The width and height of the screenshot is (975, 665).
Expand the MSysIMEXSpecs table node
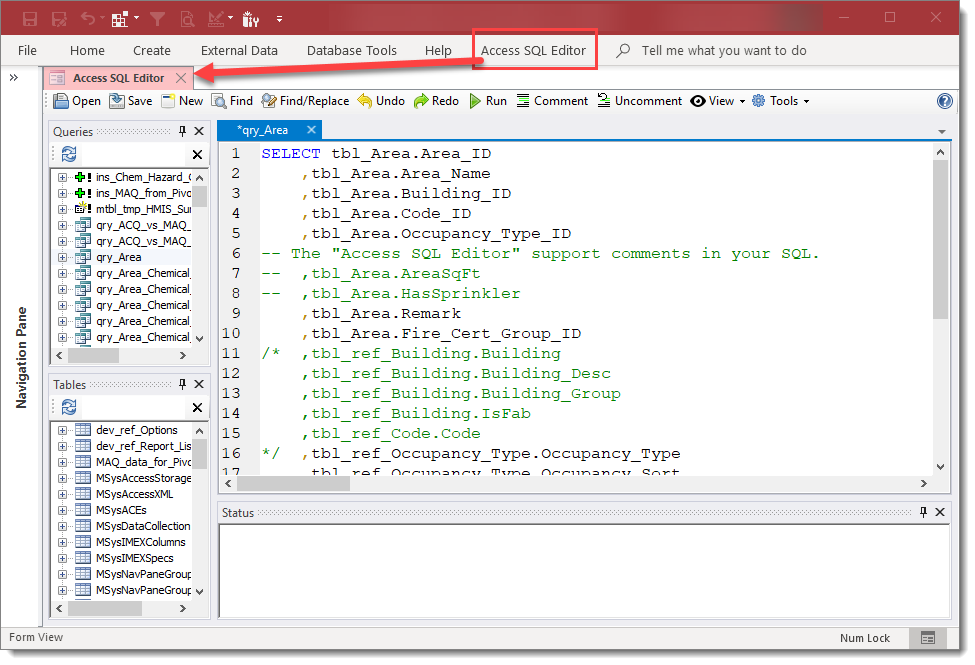pyautogui.click(x=62, y=559)
